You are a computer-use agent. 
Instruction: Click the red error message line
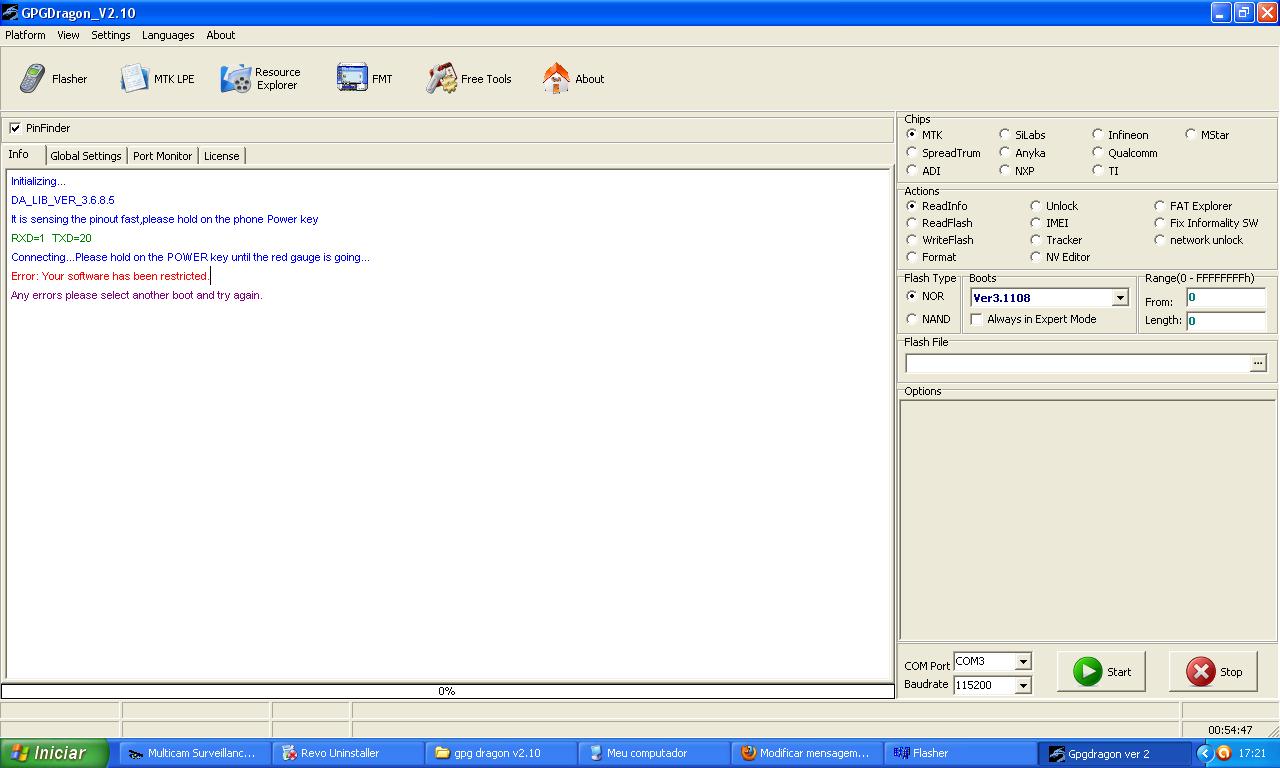click(110, 276)
